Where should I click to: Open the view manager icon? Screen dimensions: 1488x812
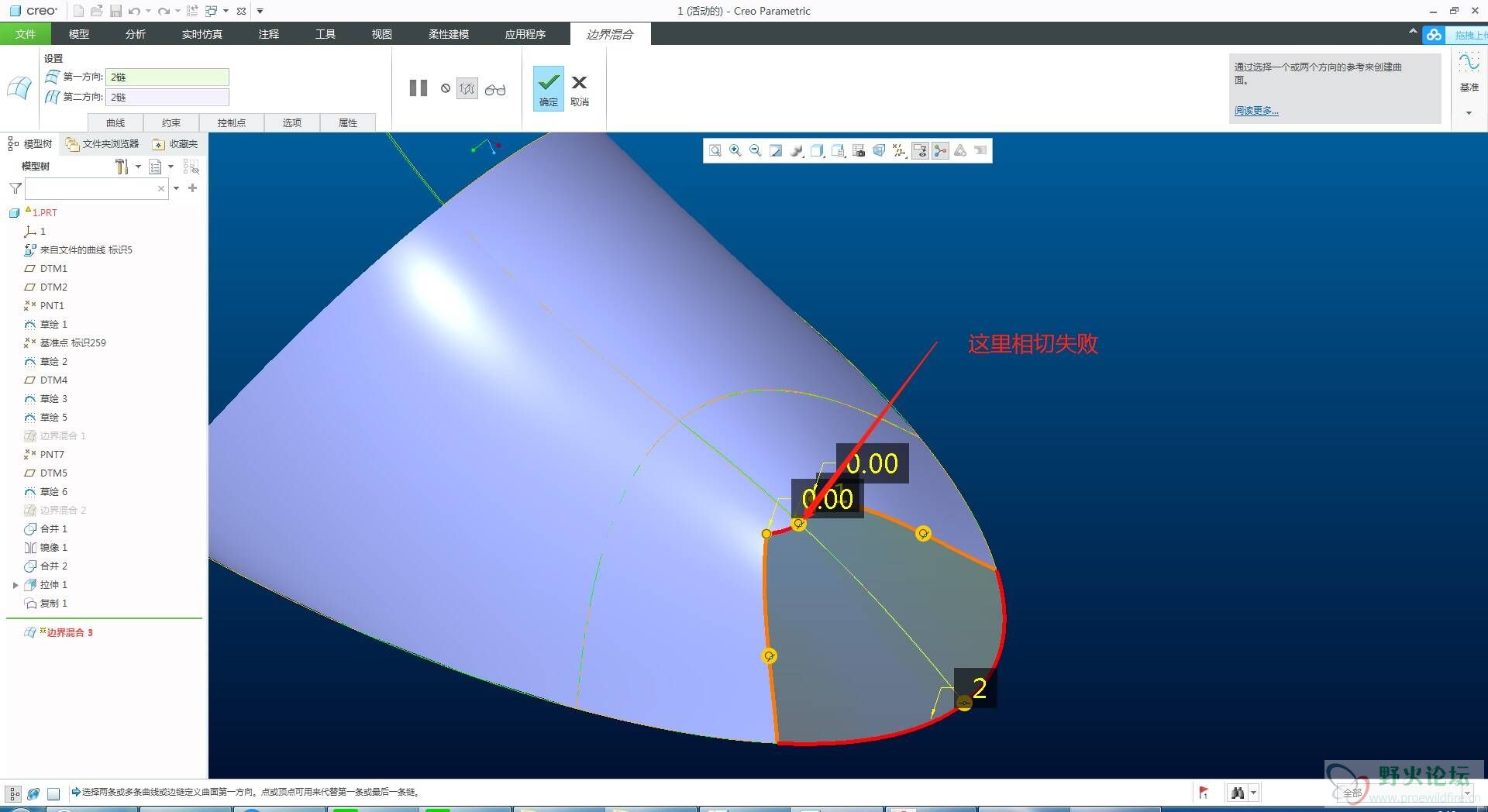[838, 151]
